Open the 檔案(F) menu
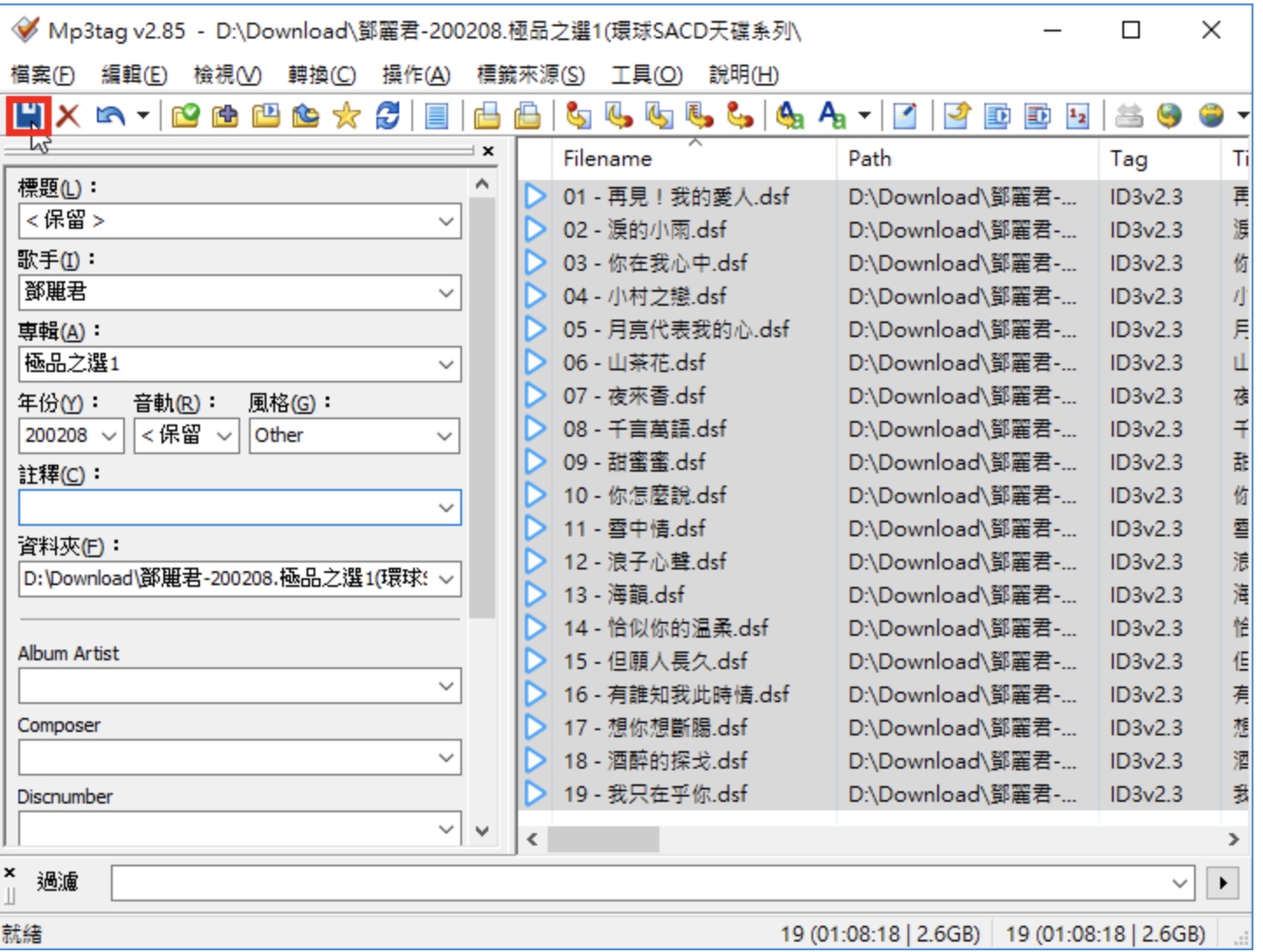 (x=42, y=75)
